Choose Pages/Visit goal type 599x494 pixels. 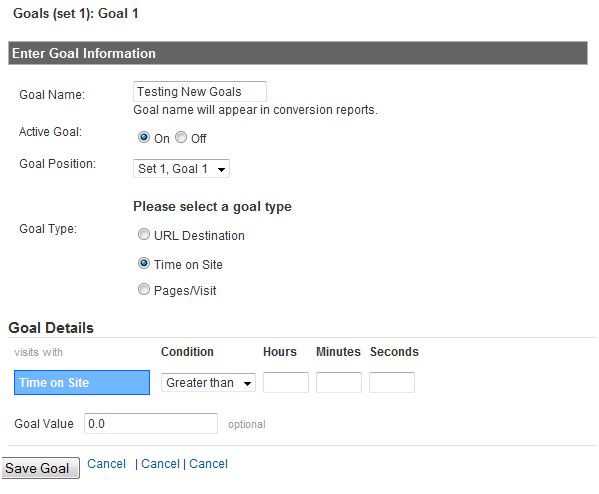(x=144, y=289)
